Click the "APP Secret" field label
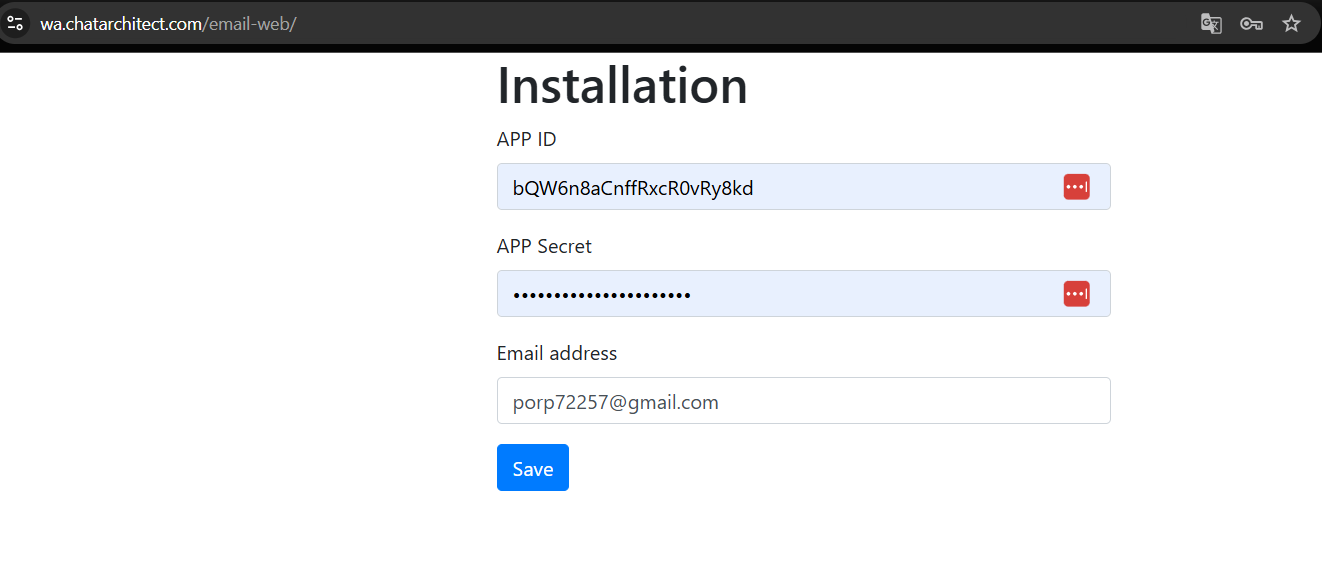 (x=544, y=246)
